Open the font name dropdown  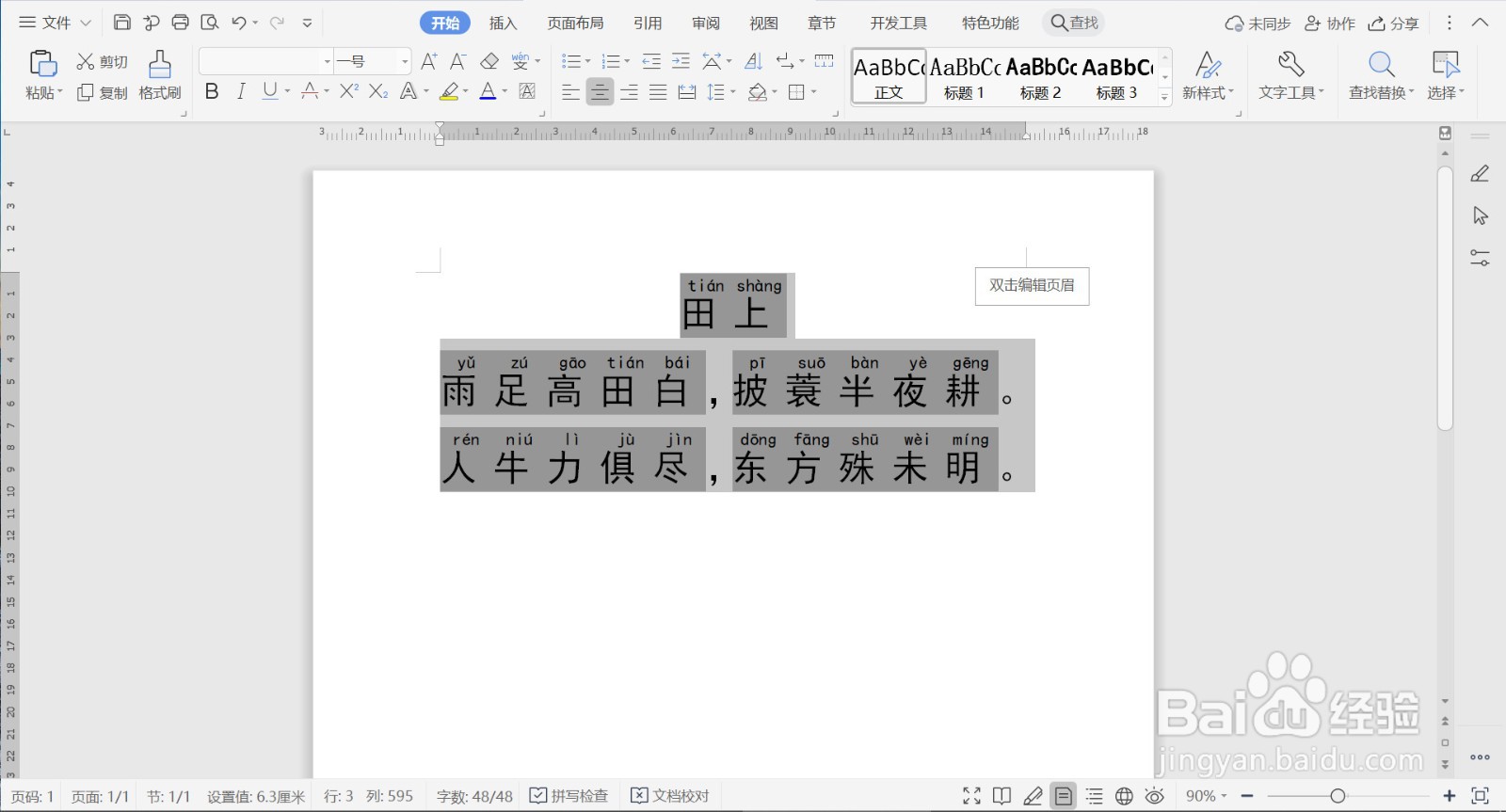tap(327, 61)
